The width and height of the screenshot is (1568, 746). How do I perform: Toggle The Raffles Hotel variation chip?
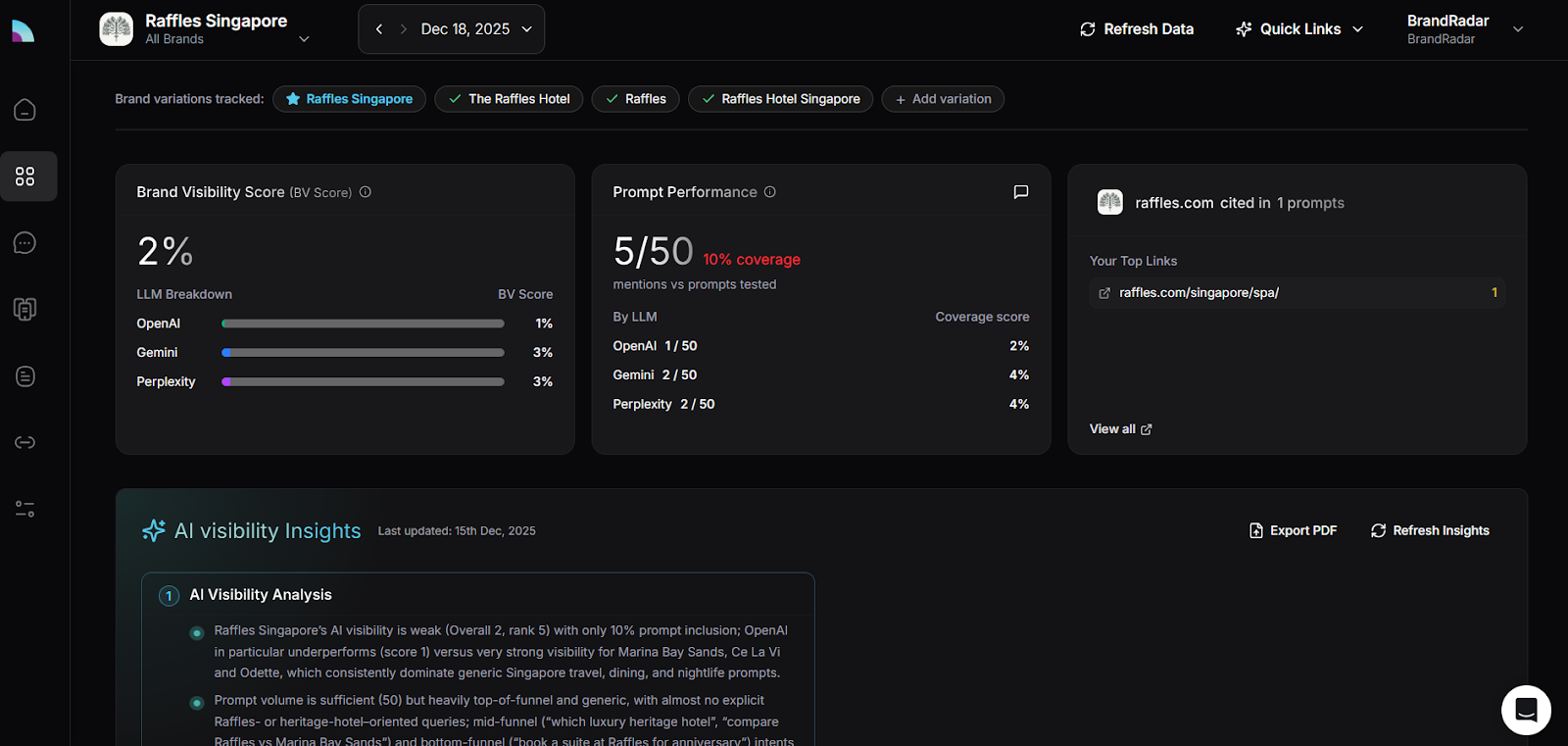click(x=509, y=99)
